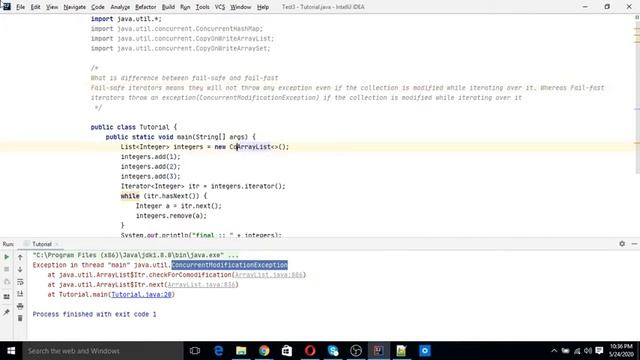
Task: Click the Restore Layout icon in Run panel
Action: click(x=7, y=297)
